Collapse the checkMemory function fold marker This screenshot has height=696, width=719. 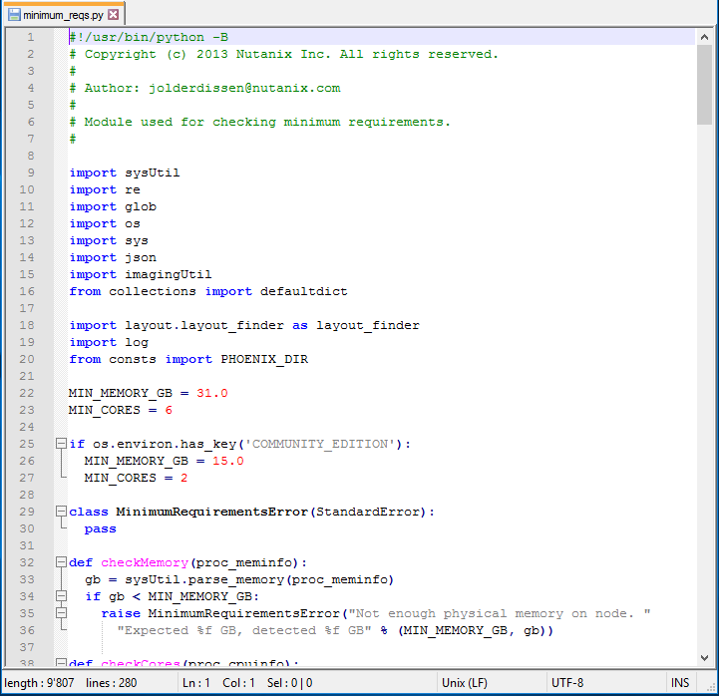[61, 563]
